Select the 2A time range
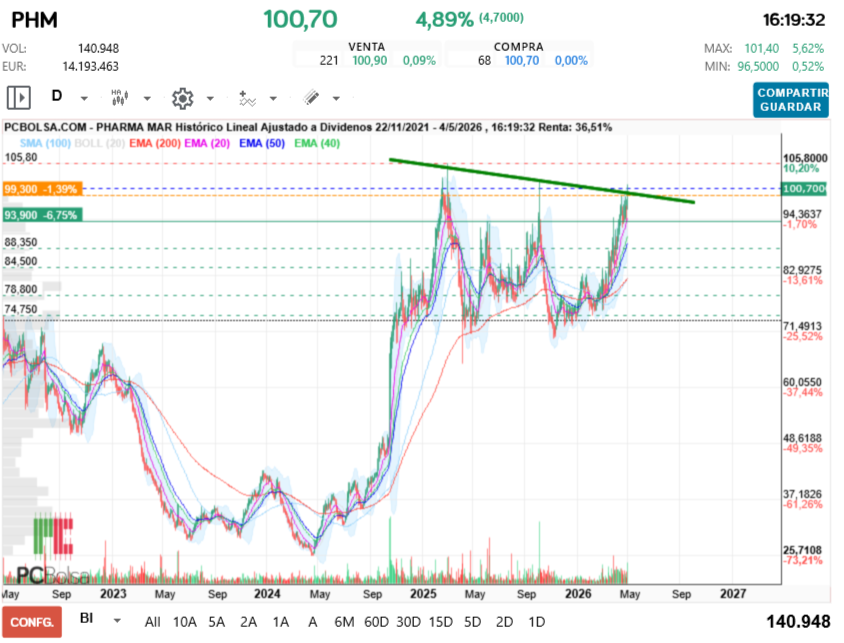 pyautogui.click(x=248, y=622)
